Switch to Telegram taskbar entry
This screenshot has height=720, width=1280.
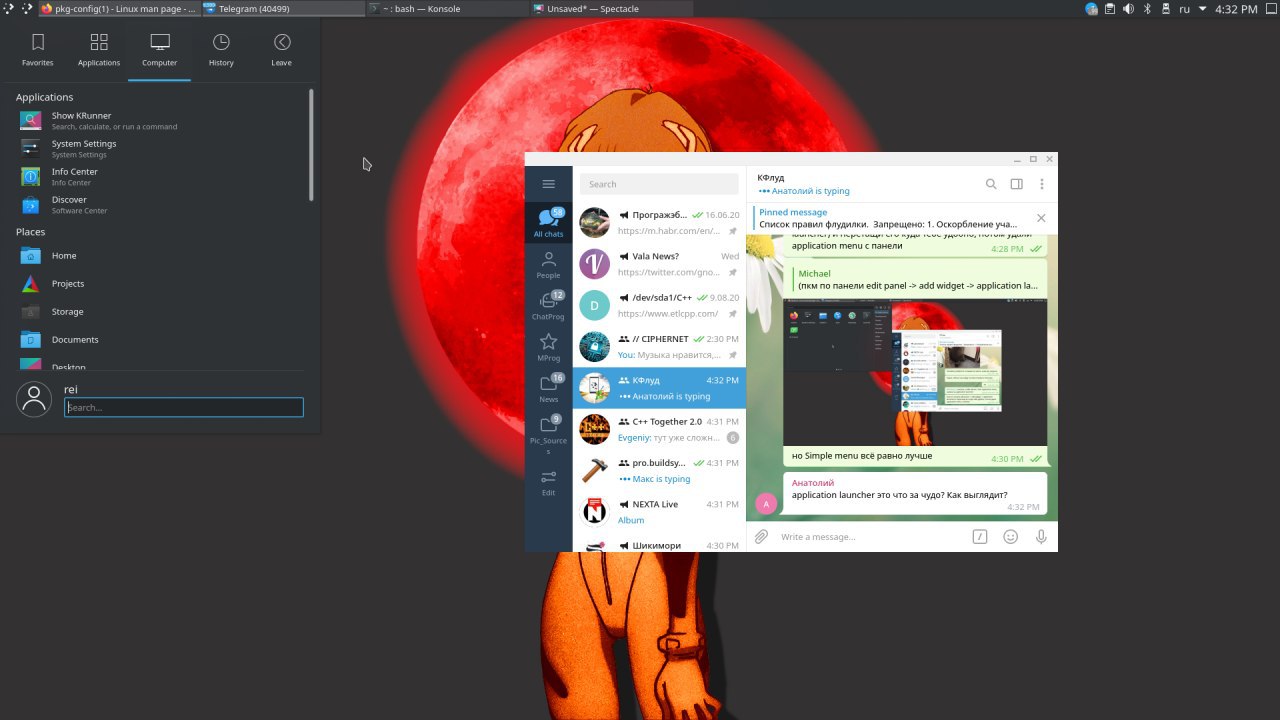tap(283, 9)
